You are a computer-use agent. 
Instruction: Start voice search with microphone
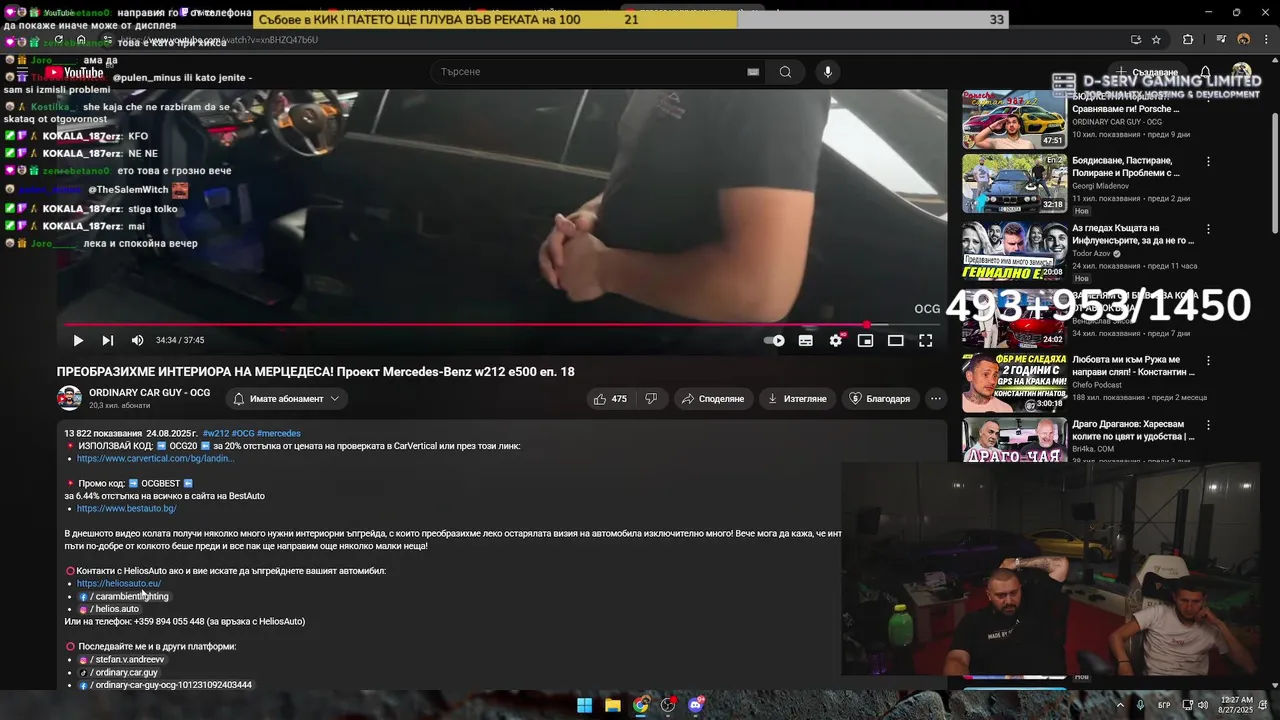coord(827,72)
